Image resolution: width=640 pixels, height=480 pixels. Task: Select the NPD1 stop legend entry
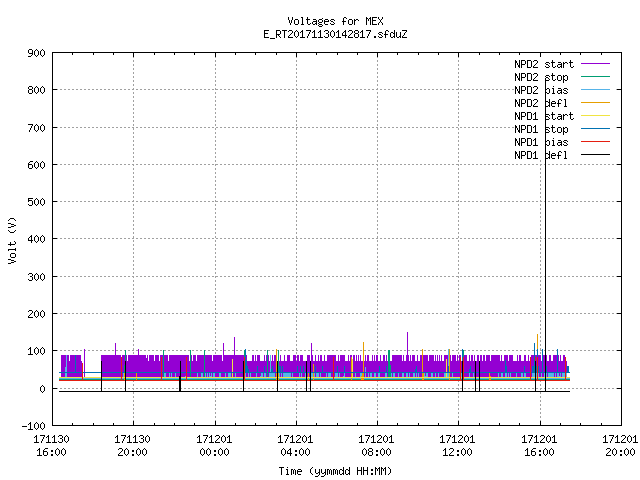pos(541,129)
